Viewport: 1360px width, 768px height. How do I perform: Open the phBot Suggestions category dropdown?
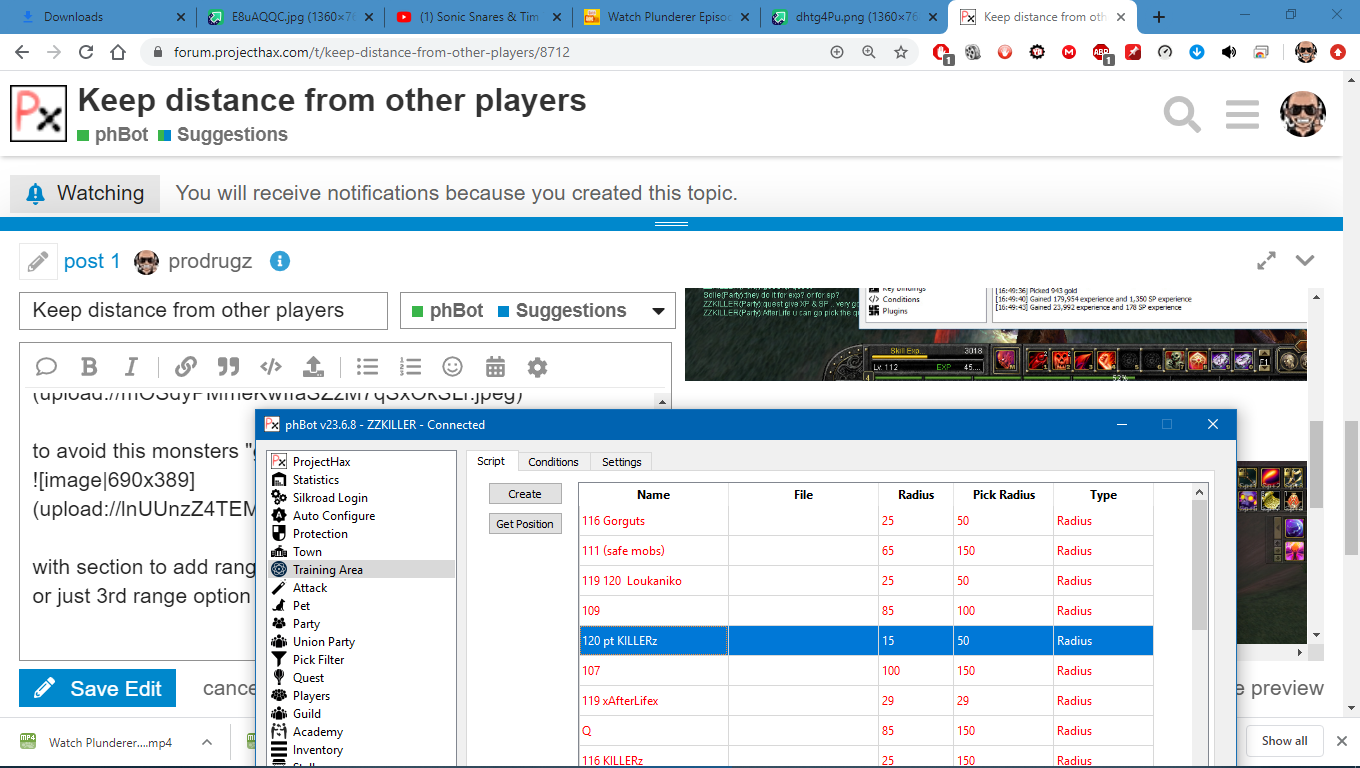coord(538,311)
